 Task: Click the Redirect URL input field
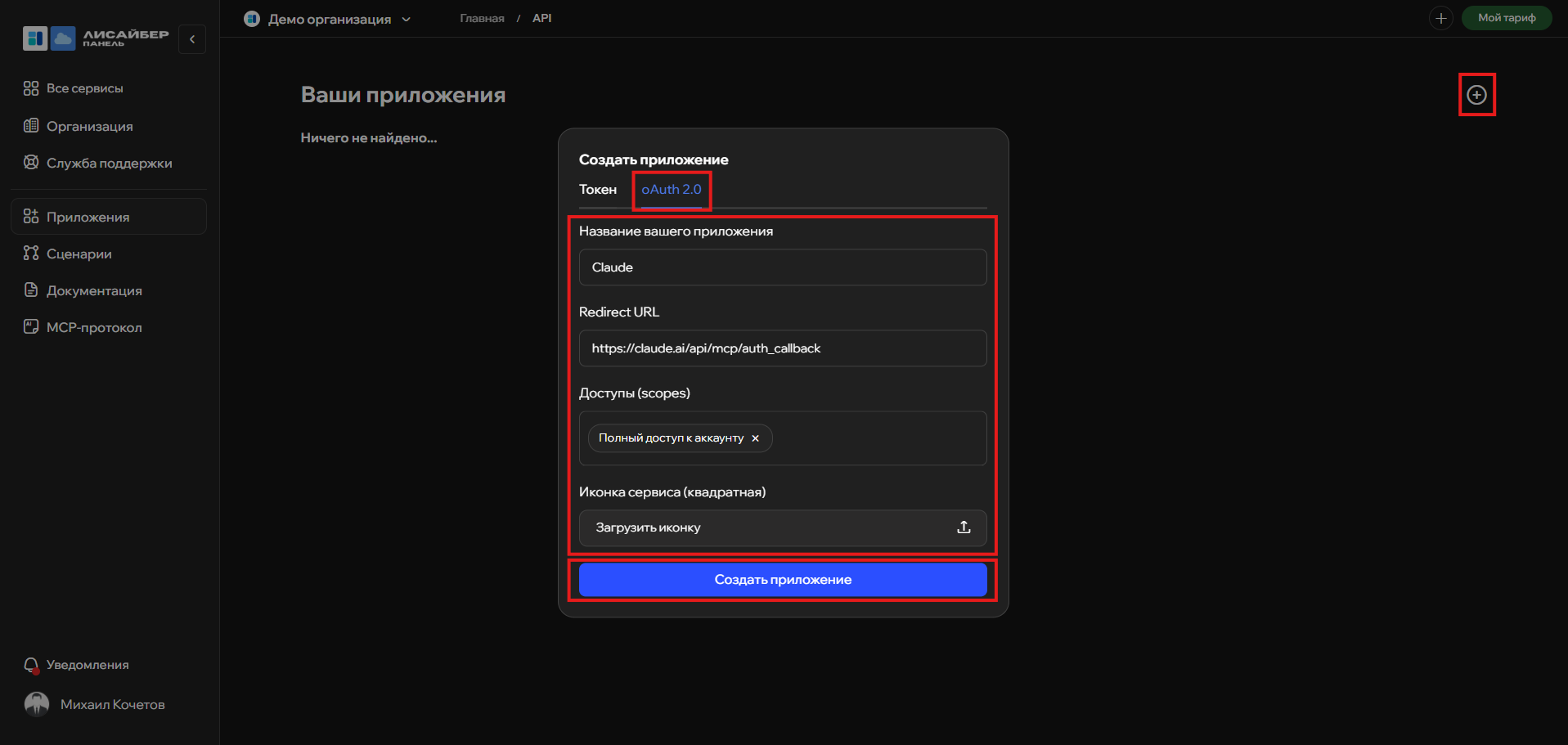pyautogui.click(x=783, y=348)
